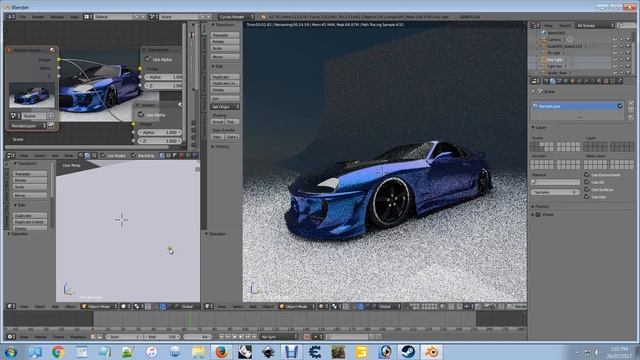The image size is (640, 360).
Task: Toggle Use Alpha in Composite node
Action: pyautogui.click(x=148, y=59)
